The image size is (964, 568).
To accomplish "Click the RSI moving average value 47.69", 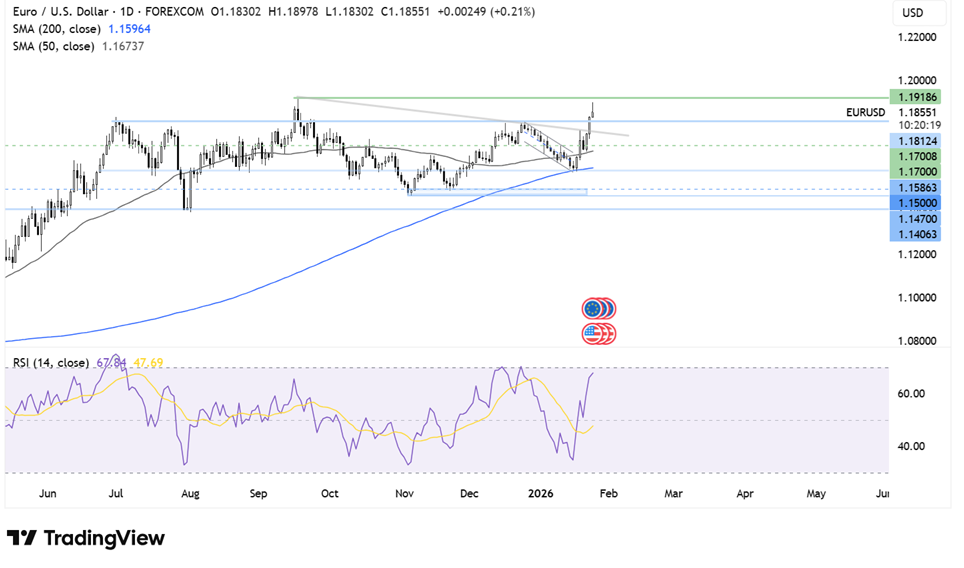I will click(x=148, y=363).
